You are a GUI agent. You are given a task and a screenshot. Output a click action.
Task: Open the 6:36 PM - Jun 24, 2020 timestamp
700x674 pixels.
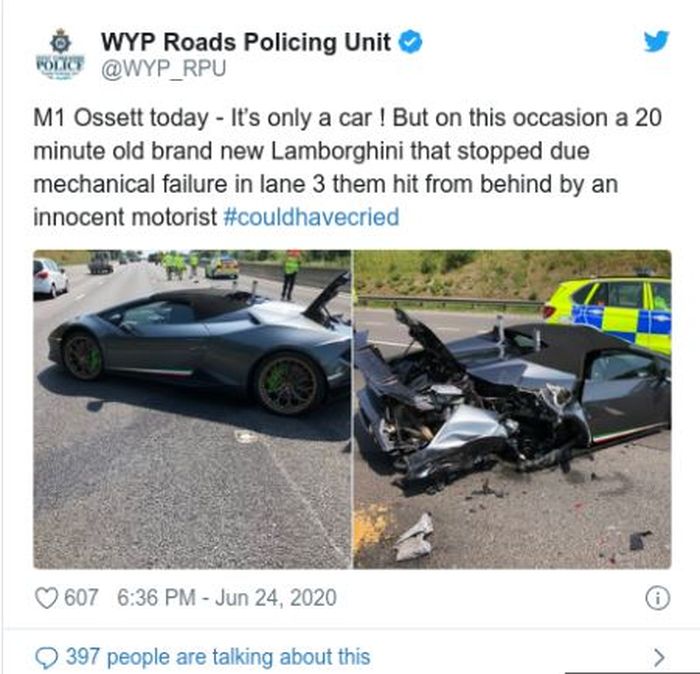click(x=227, y=598)
